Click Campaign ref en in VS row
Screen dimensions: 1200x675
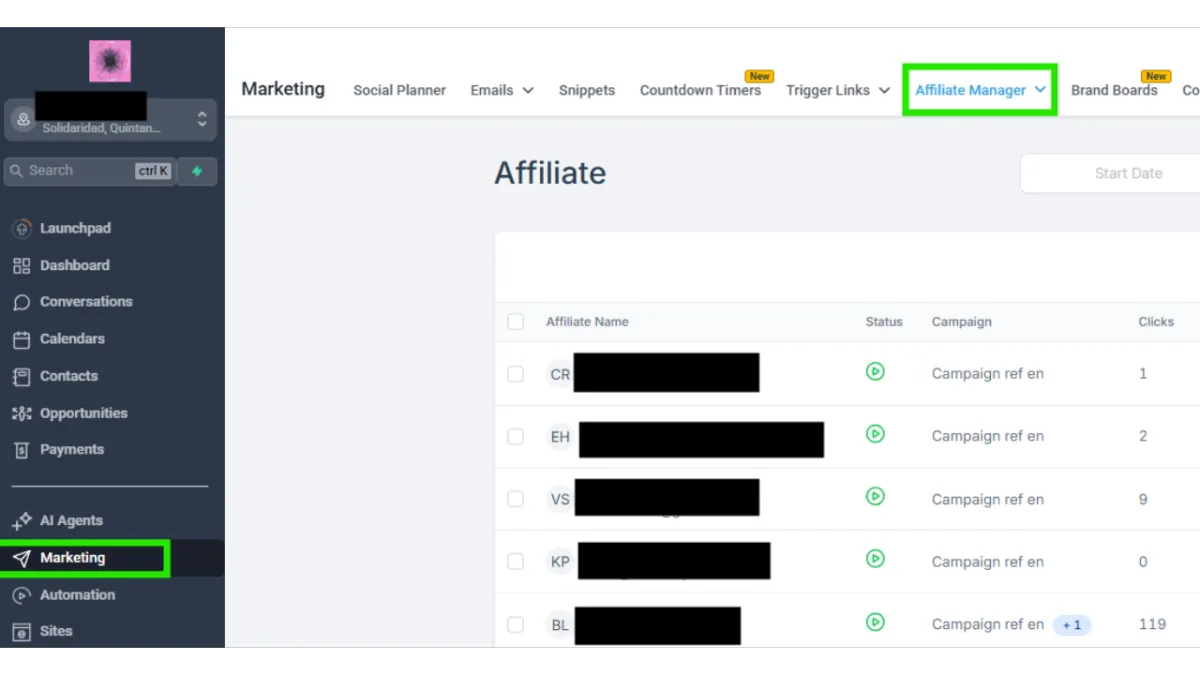point(988,499)
